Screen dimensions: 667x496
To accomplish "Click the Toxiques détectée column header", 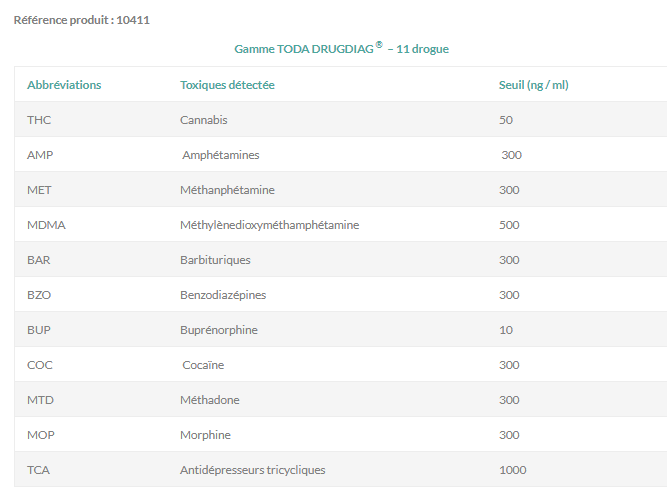I will (x=227, y=85).
